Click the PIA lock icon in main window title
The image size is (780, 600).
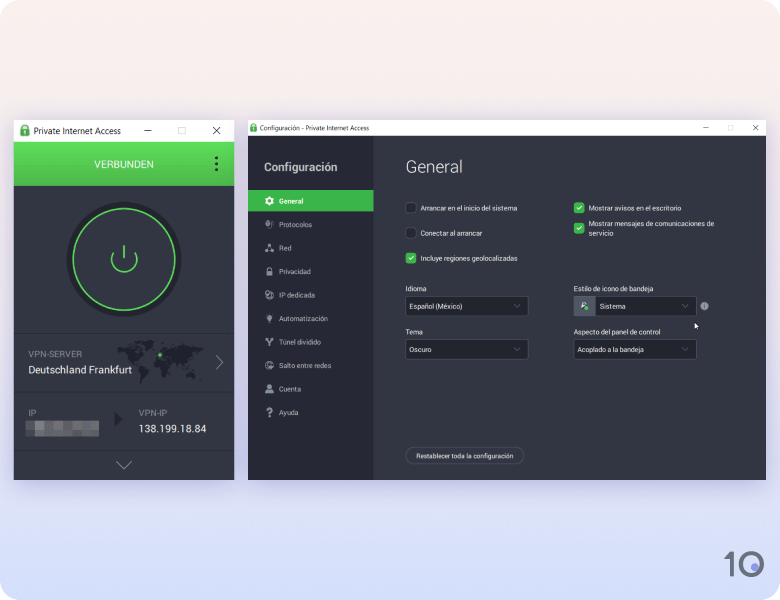[x=24, y=130]
